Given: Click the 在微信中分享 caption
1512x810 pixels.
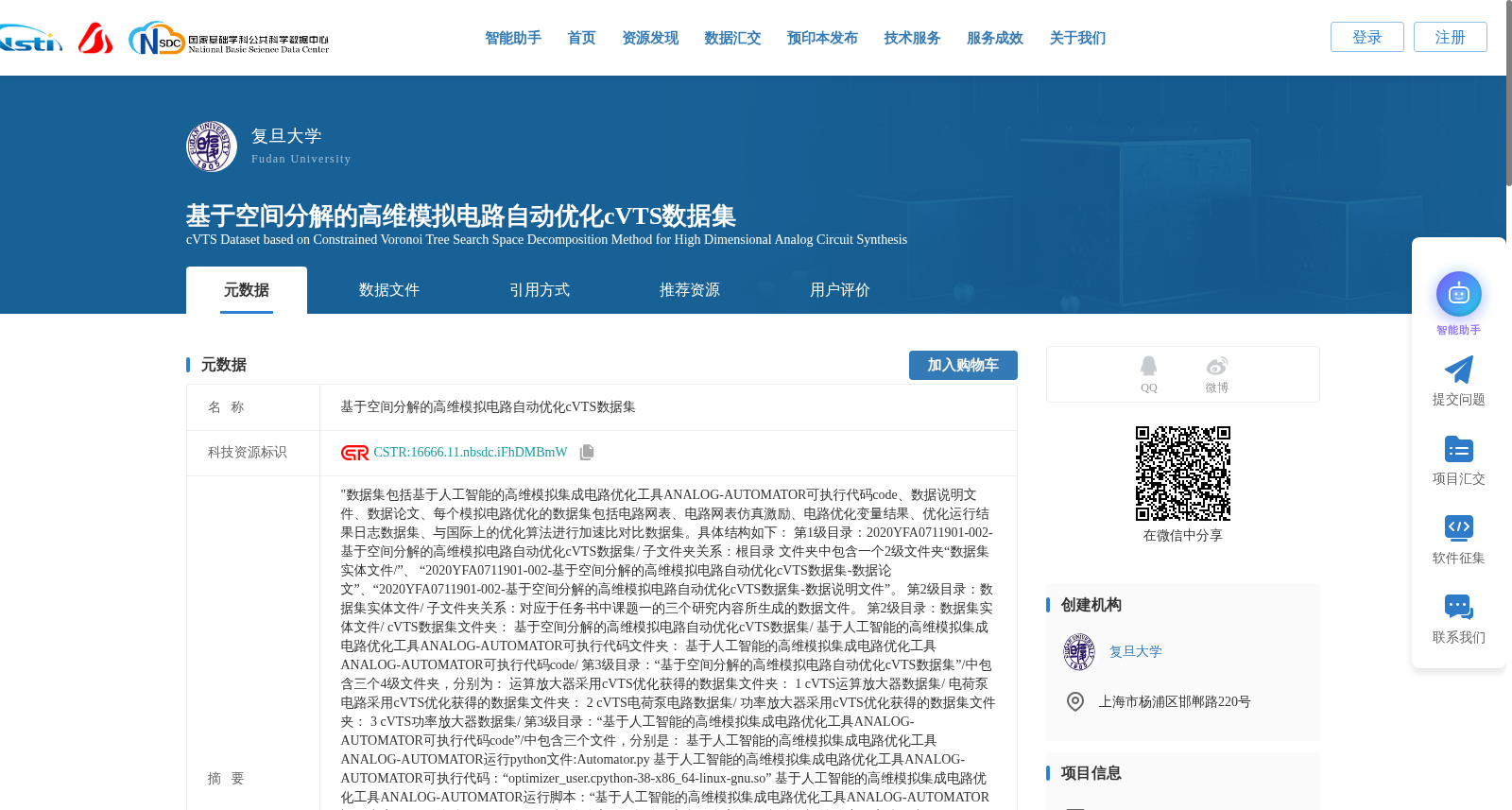Looking at the screenshot, I should [x=1183, y=536].
